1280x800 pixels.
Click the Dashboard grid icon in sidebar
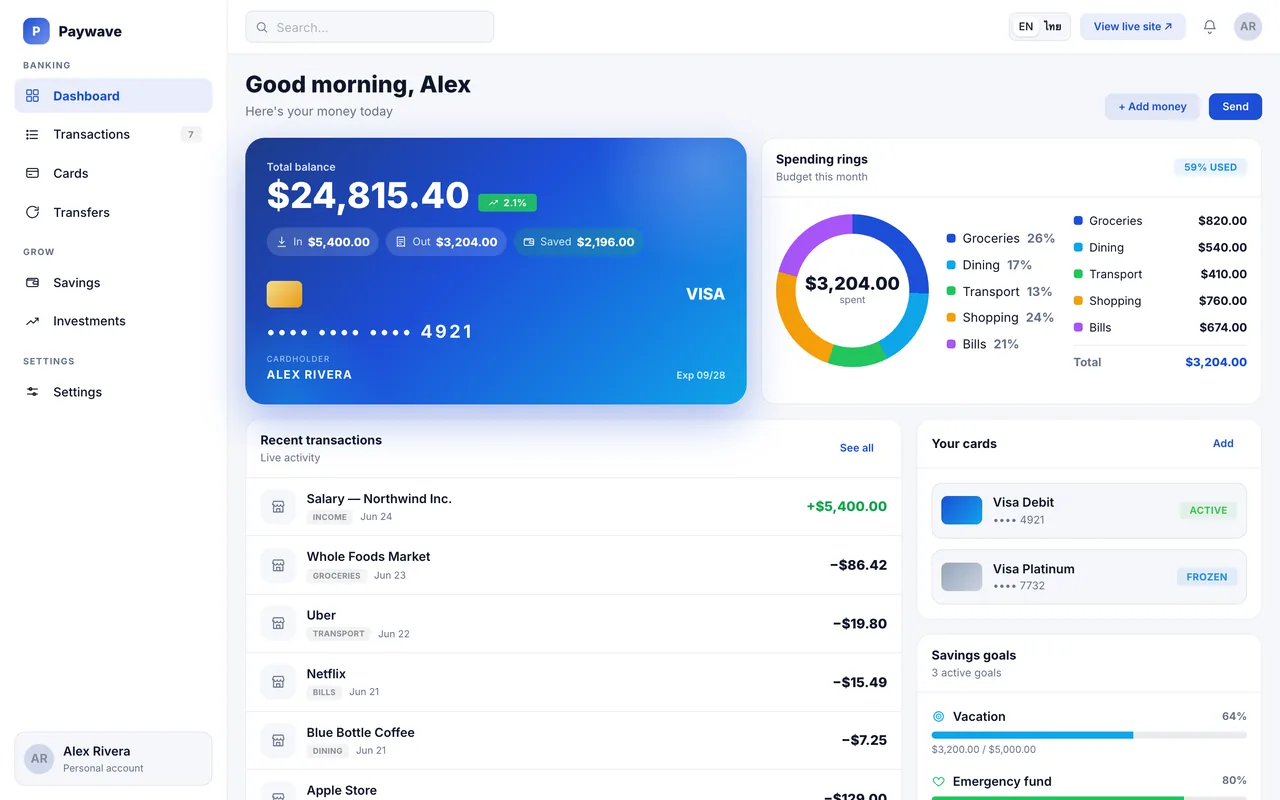point(32,96)
